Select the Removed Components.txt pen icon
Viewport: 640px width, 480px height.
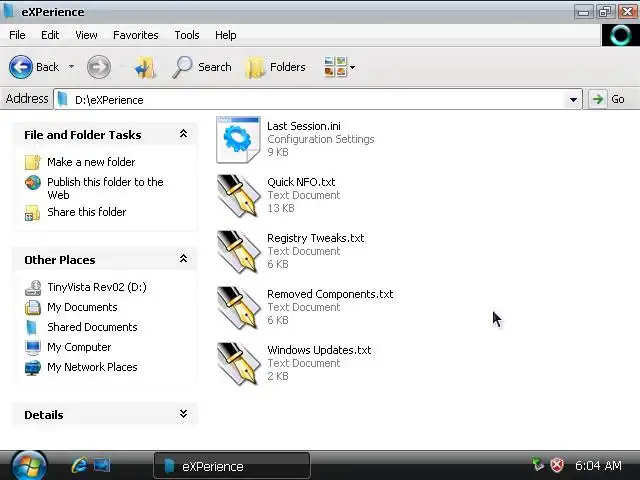(238, 308)
